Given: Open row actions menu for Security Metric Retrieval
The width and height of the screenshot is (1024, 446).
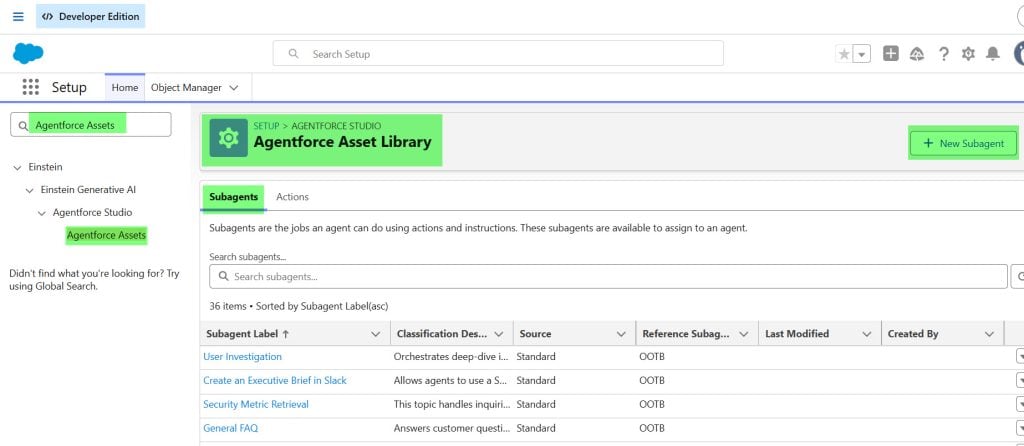Looking at the screenshot, I should pyautogui.click(x=1020, y=404).
